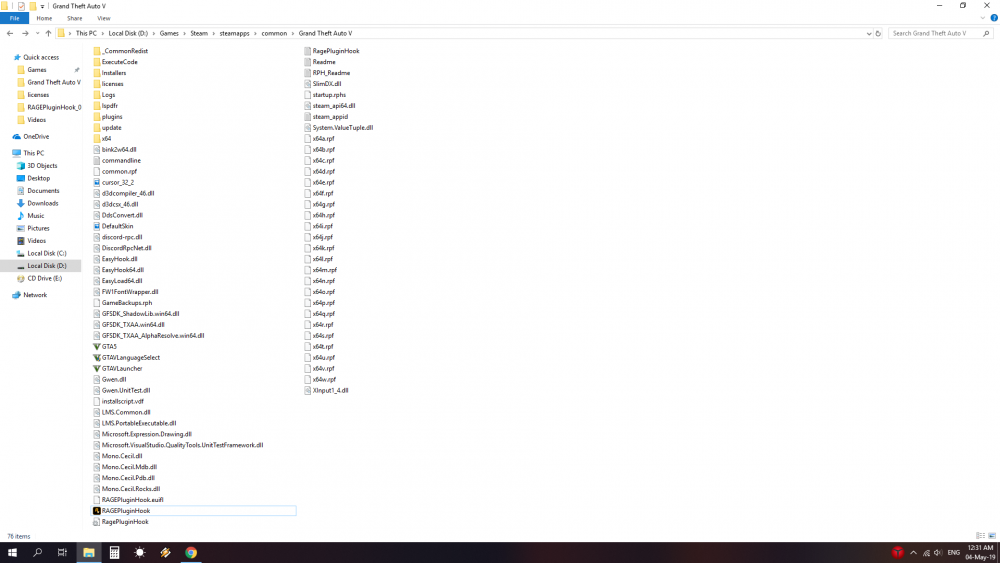Open the clock and date flyout
This screenshot has width=1000, height=563.
[980, 553]
